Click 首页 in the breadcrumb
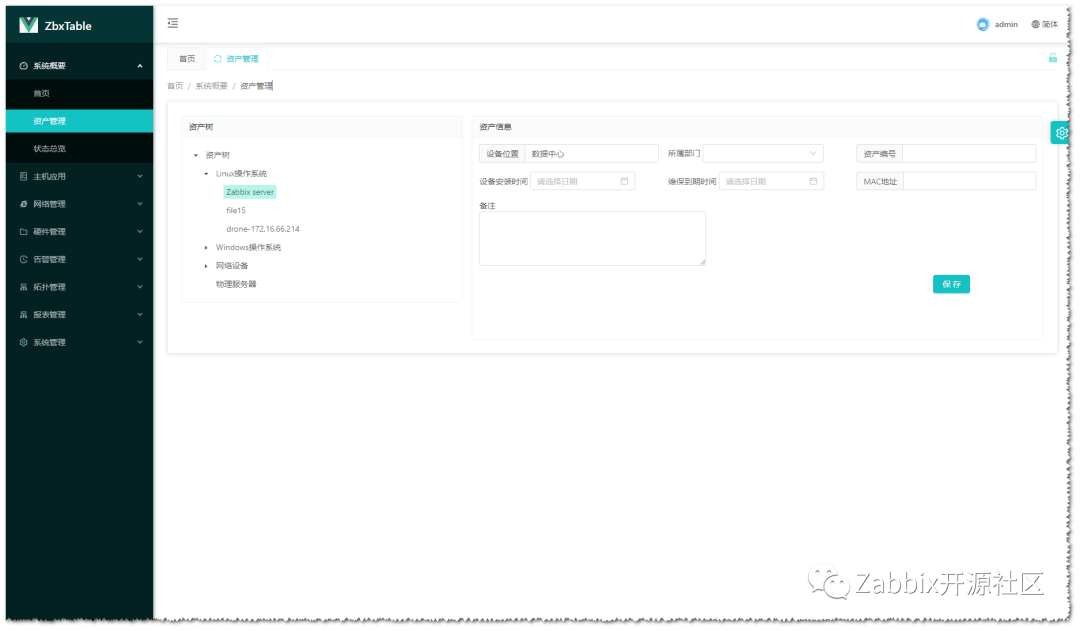Image resolution: width=1080 pixels, height=631 pixels. 175,86
